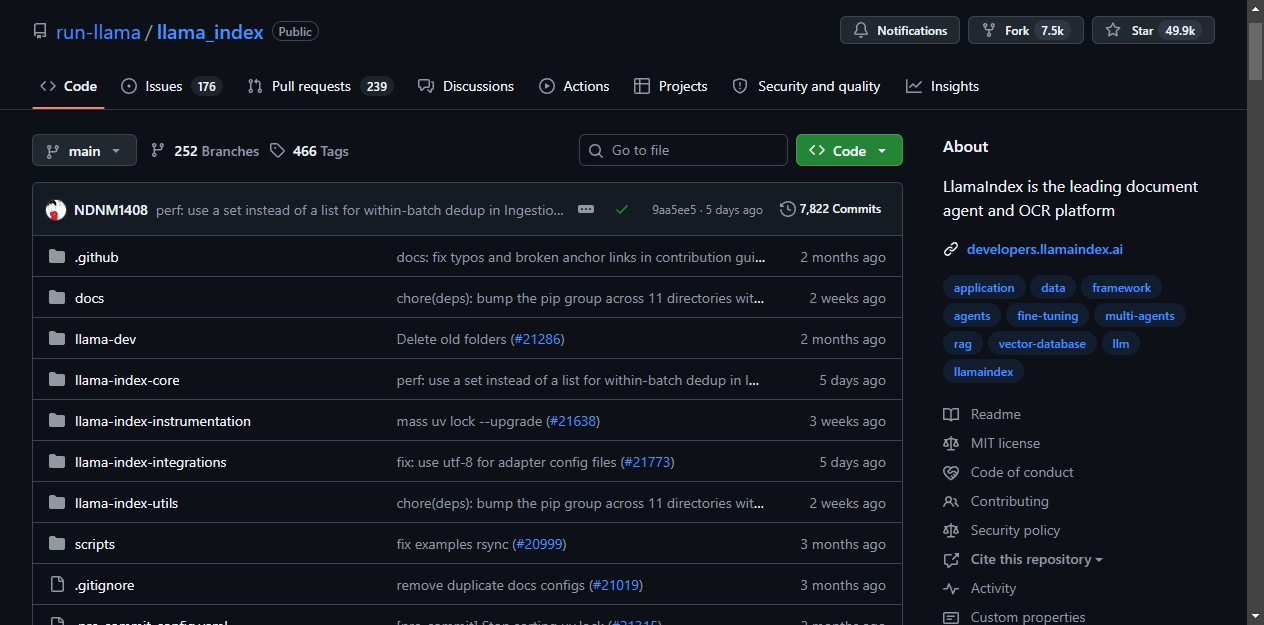Focus the Go to file search field
This screenshot has width=1264, height=625.
tap(683, 150)
